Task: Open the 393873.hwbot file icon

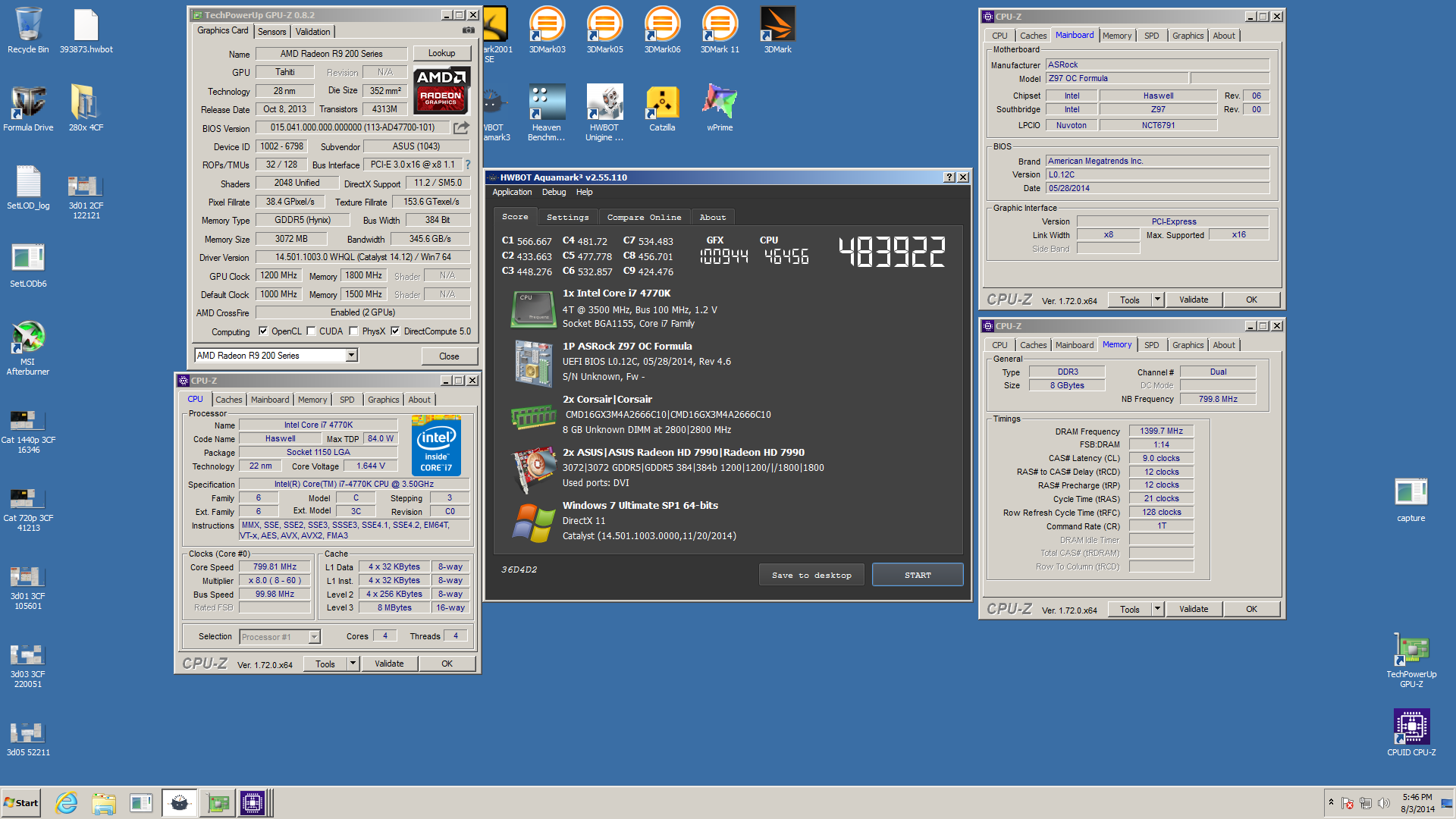Action: coord(86,30)
